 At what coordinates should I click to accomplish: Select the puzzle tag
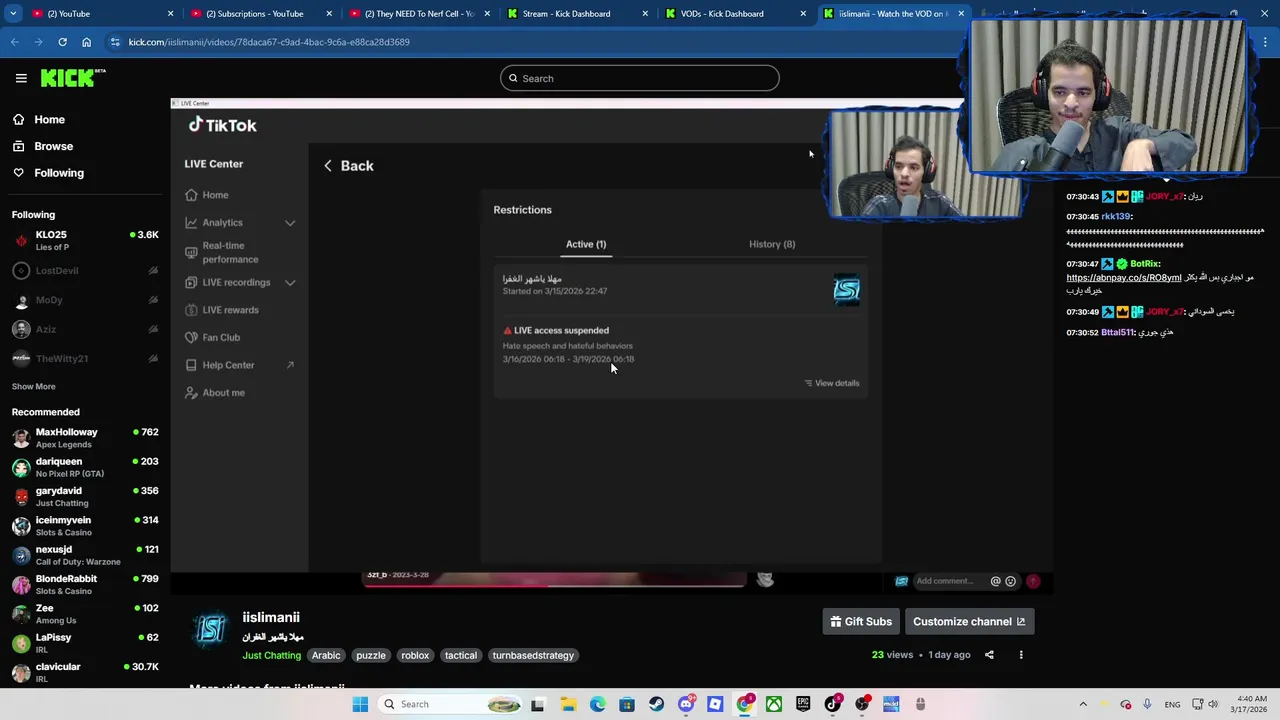371,656
